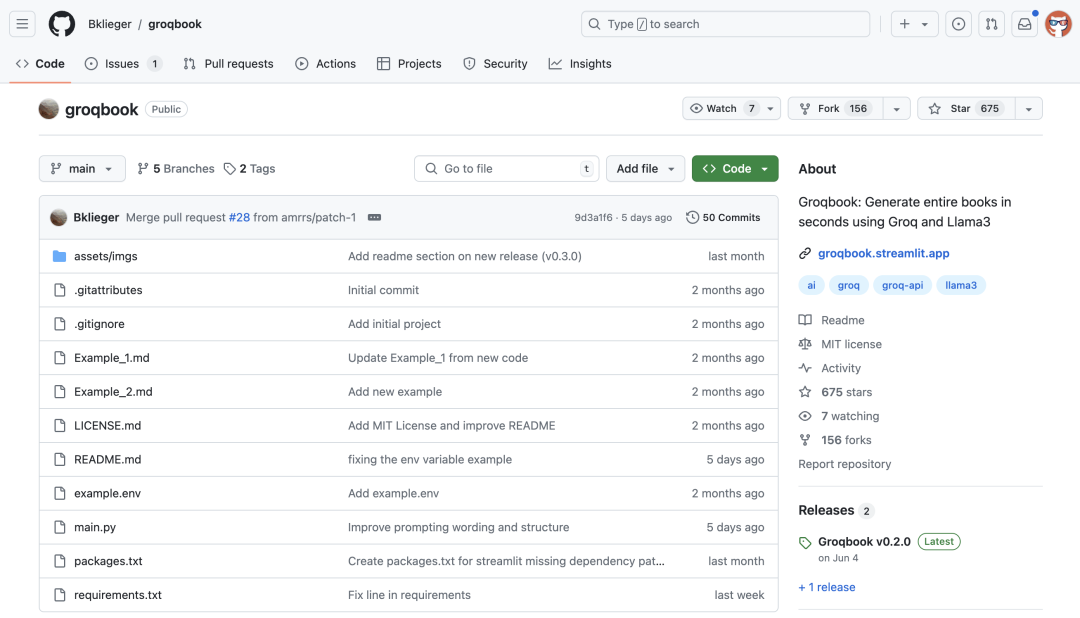The height and width of the screenshot is (618, 1080).
Task: Open the Security tab
Action: tap(495, 63)
